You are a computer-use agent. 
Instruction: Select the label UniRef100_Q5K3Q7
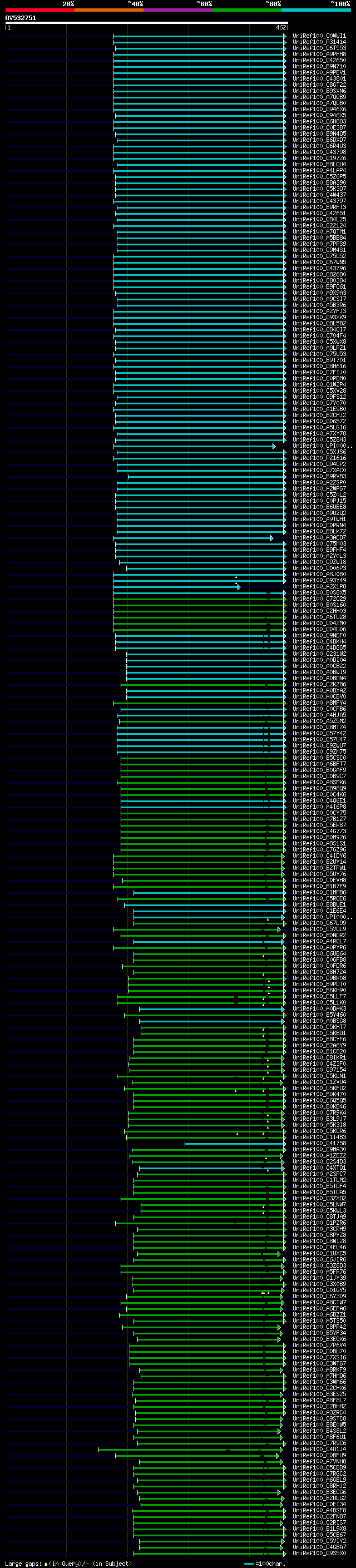click(x=319, y=189)
